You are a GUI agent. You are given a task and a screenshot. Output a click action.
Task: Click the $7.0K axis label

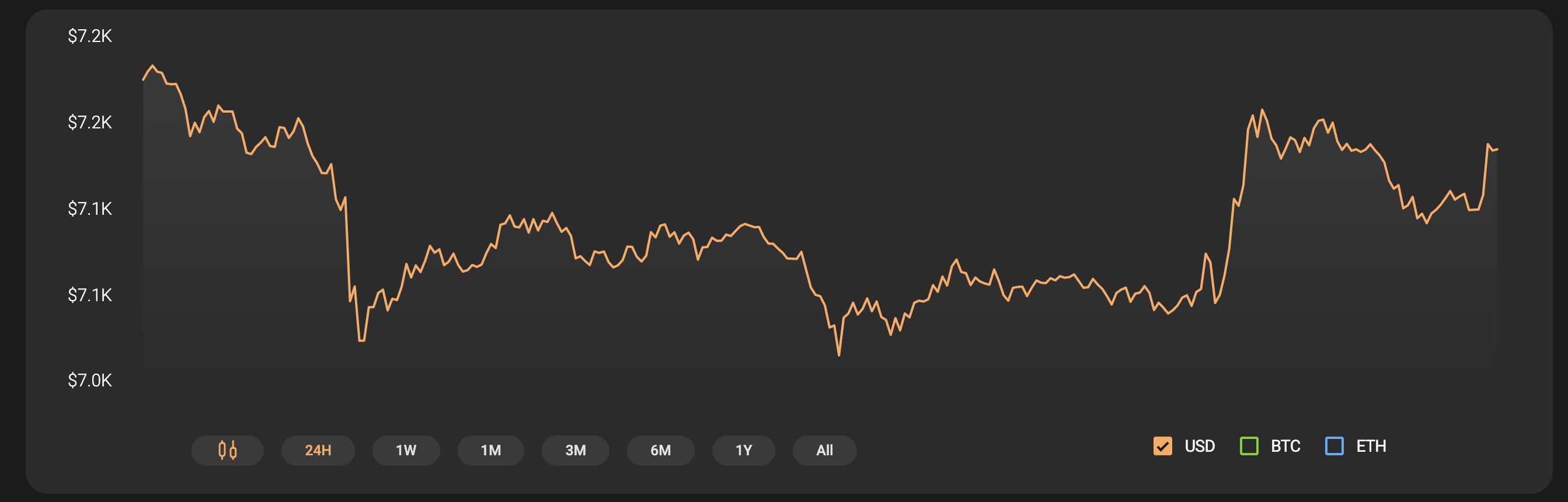[89, 381]
